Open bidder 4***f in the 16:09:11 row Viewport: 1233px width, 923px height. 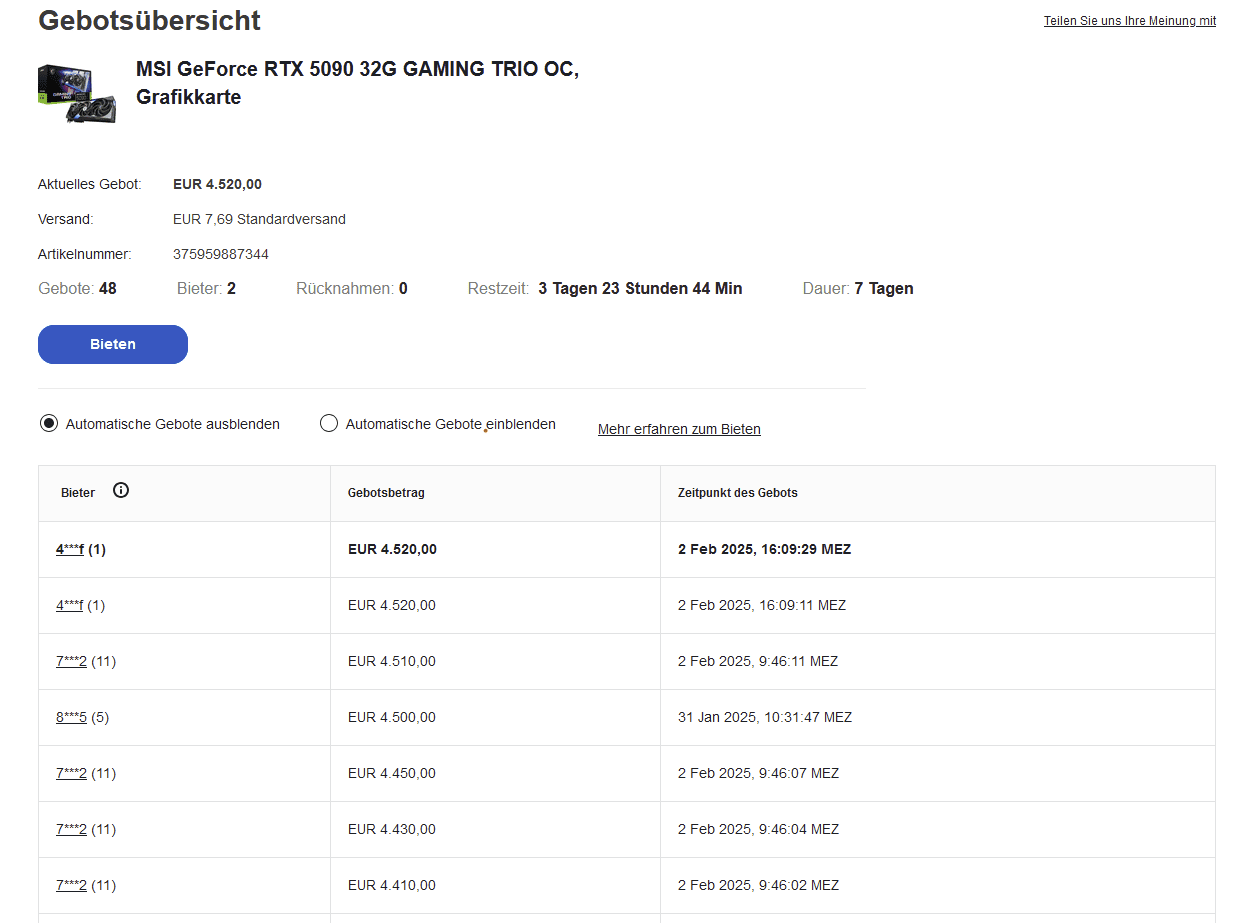click(70, 605)
